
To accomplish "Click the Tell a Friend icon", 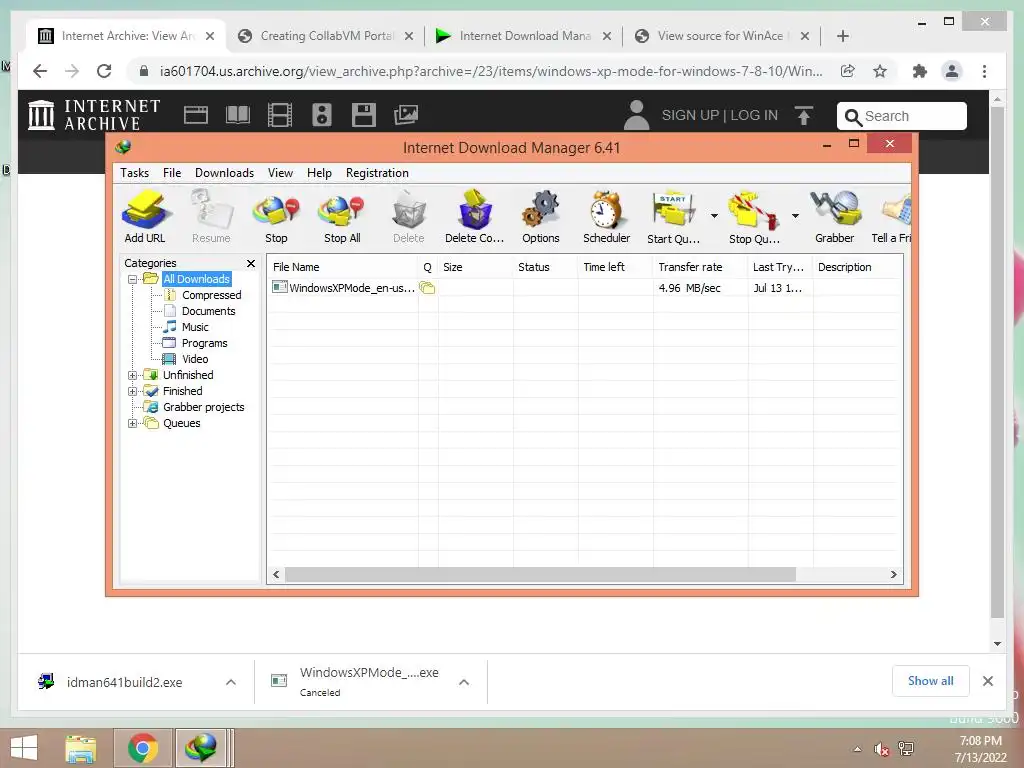I will click(892, 216).
